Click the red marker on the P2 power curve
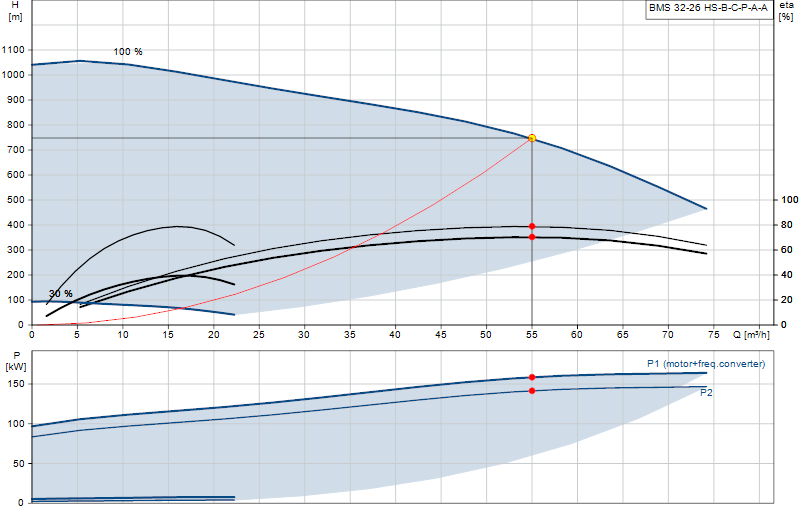The height and width of the screenshot is (520, 800). point(532,391)
